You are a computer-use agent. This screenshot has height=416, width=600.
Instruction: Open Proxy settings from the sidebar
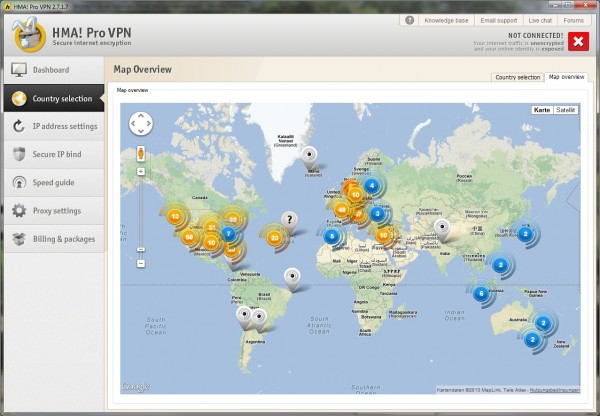pos(54,210)
